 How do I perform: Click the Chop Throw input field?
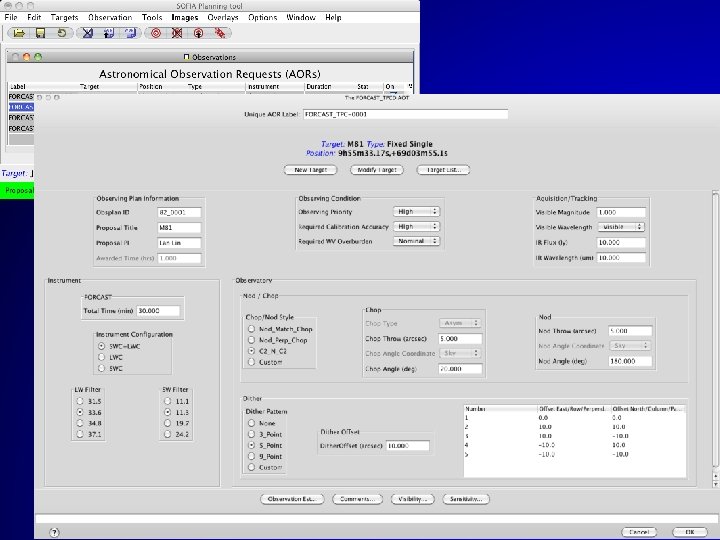[x=458, y=339]
